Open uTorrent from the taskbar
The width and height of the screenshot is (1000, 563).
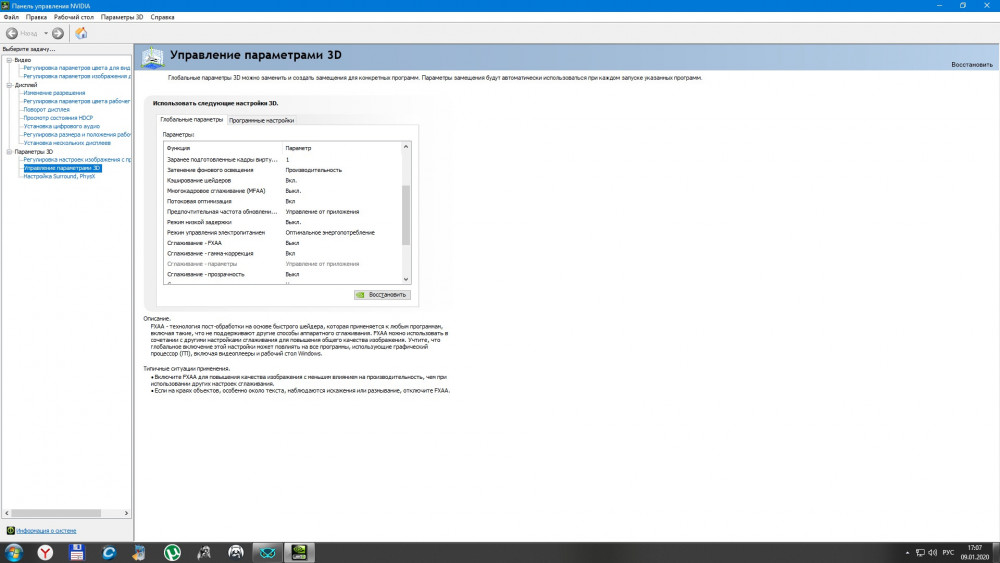click(172, 552)
